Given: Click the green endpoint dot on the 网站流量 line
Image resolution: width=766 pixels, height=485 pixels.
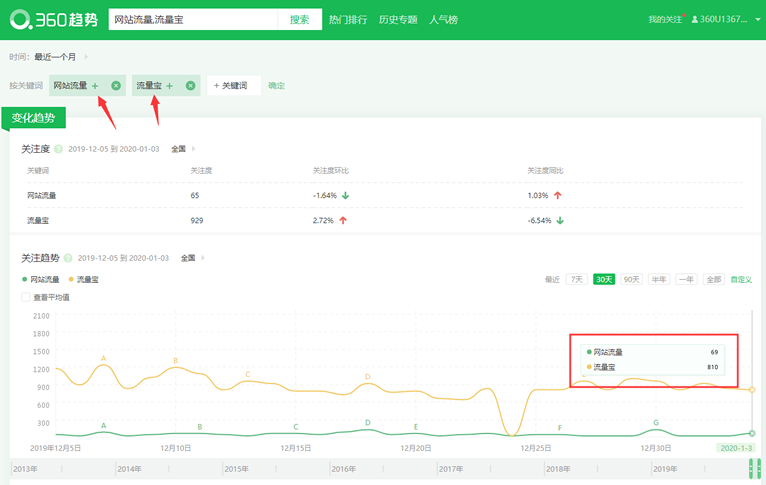Looking at the screenshot, I should [752, 433].
